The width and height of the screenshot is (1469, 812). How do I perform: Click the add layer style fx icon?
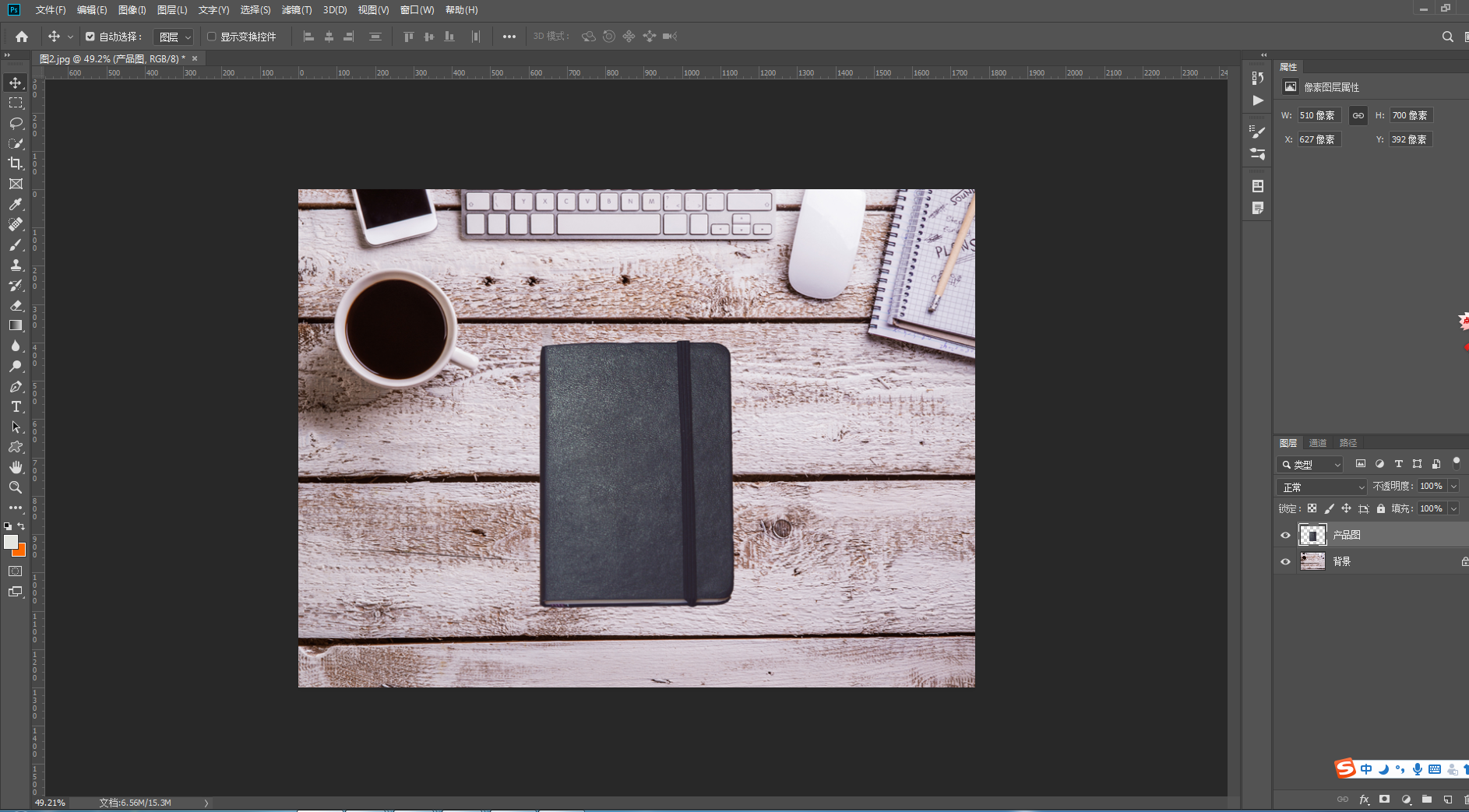click(x=1364, y=800)
